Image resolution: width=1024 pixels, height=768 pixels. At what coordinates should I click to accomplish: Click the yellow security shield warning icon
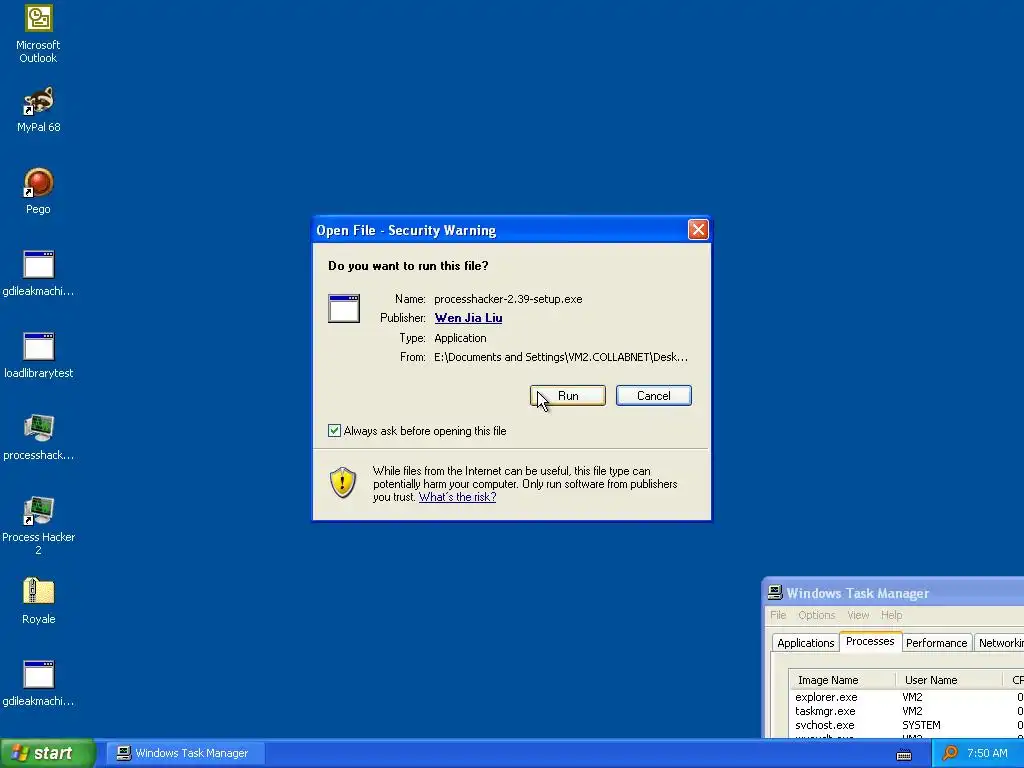point(343,483)
